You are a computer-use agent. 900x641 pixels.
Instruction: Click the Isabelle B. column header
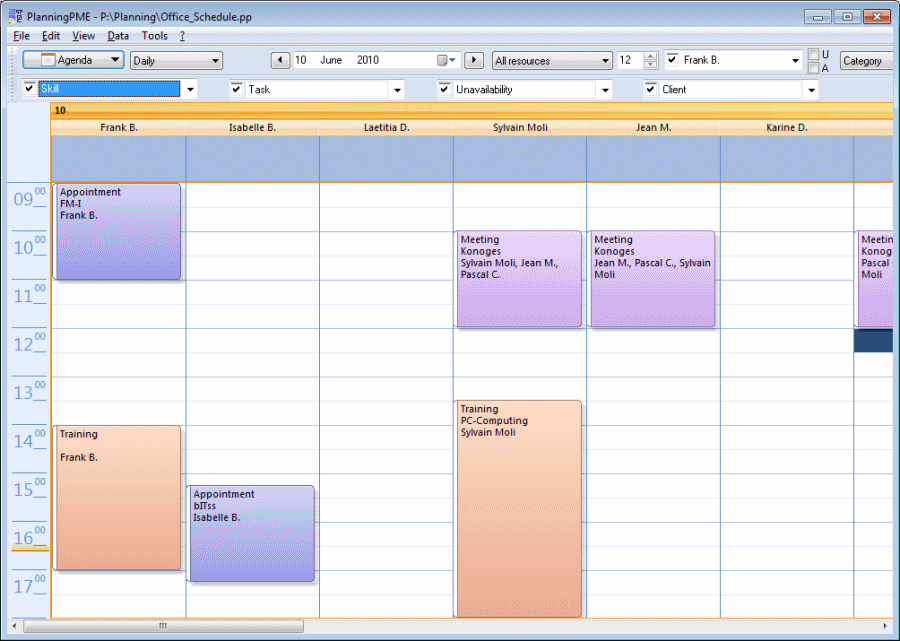pyautogui.click(x=253, y=127)
